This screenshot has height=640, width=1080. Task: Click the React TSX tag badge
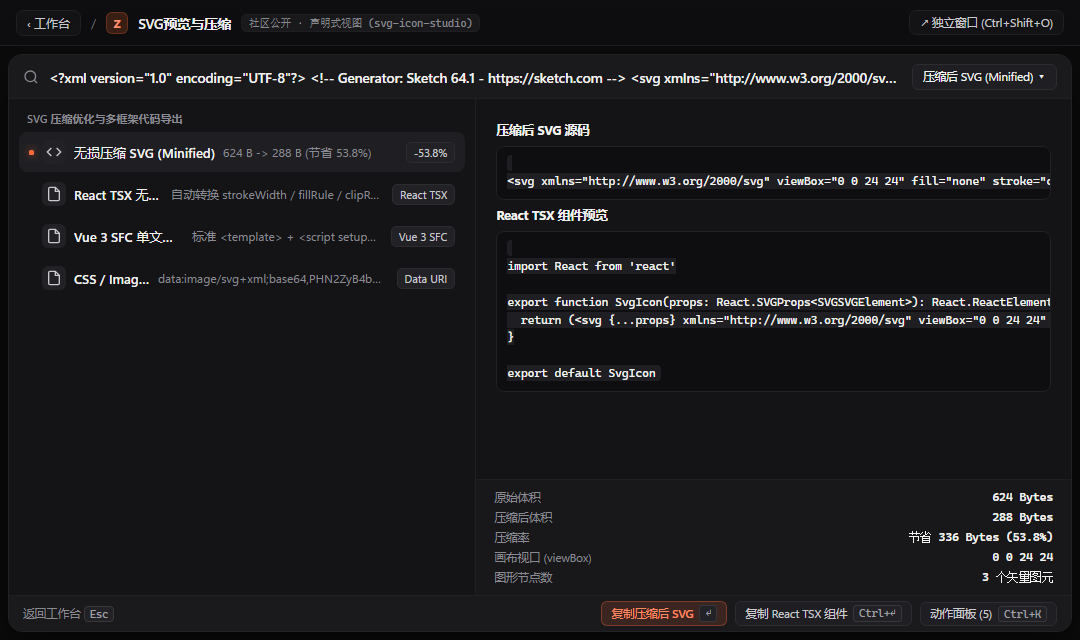[424, 195]
